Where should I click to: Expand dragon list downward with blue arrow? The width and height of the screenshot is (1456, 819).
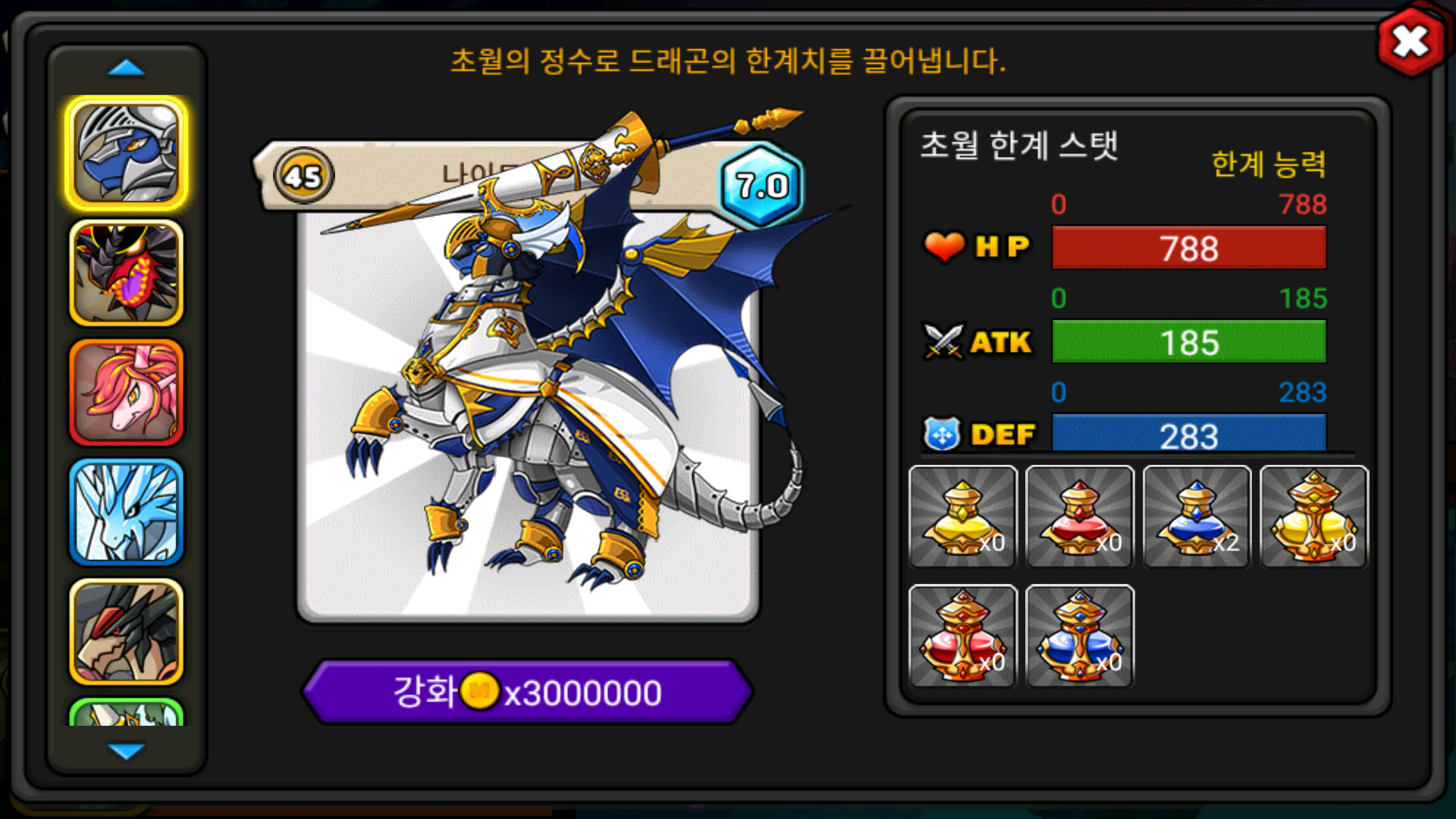[127, 751]
